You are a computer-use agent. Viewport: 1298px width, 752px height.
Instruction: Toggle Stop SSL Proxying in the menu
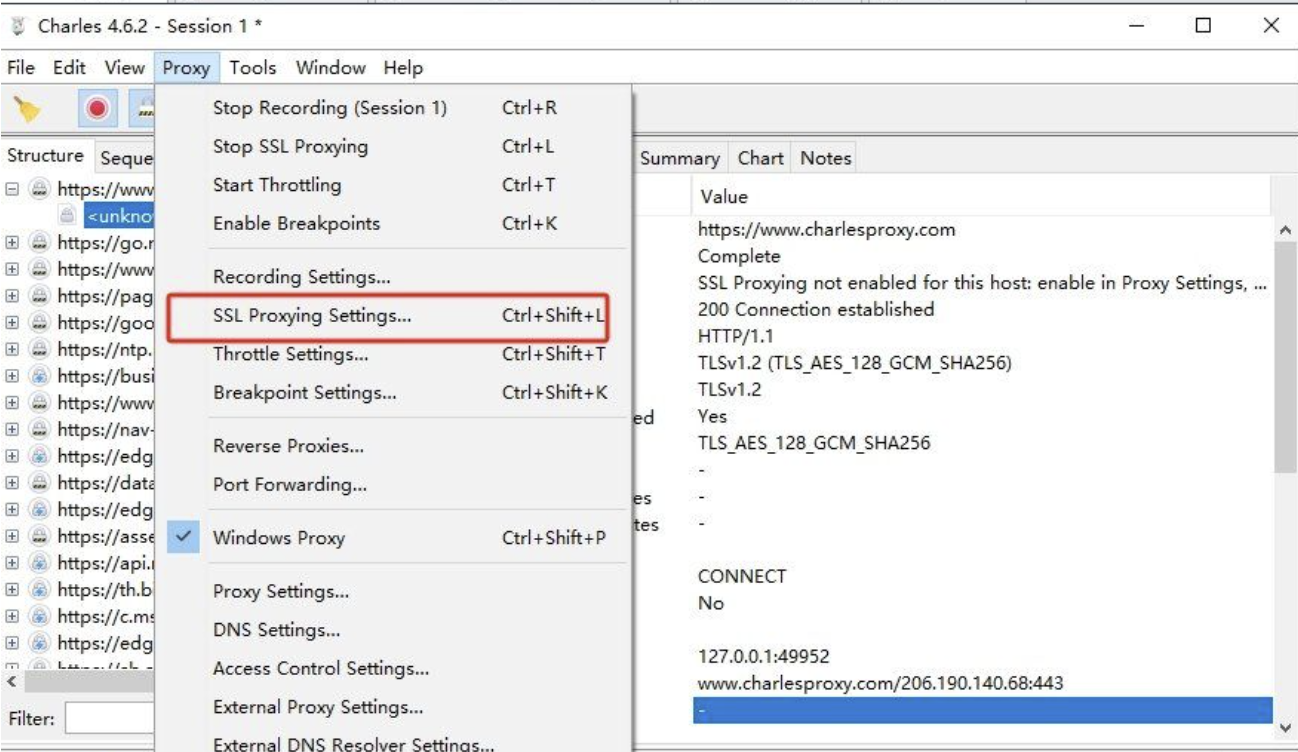click(290, 147)
